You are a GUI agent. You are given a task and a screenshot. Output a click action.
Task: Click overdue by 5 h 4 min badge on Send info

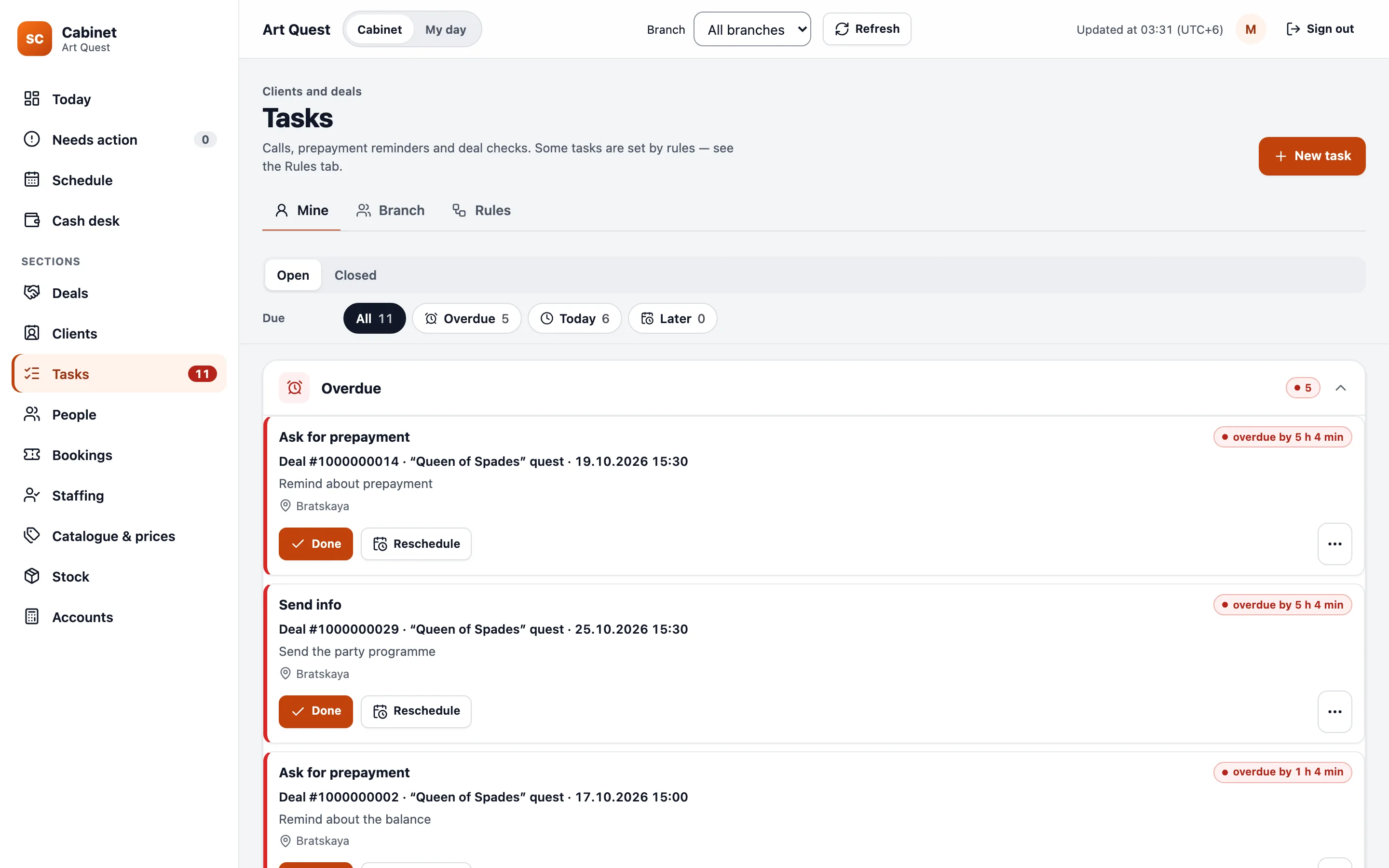1282,605
